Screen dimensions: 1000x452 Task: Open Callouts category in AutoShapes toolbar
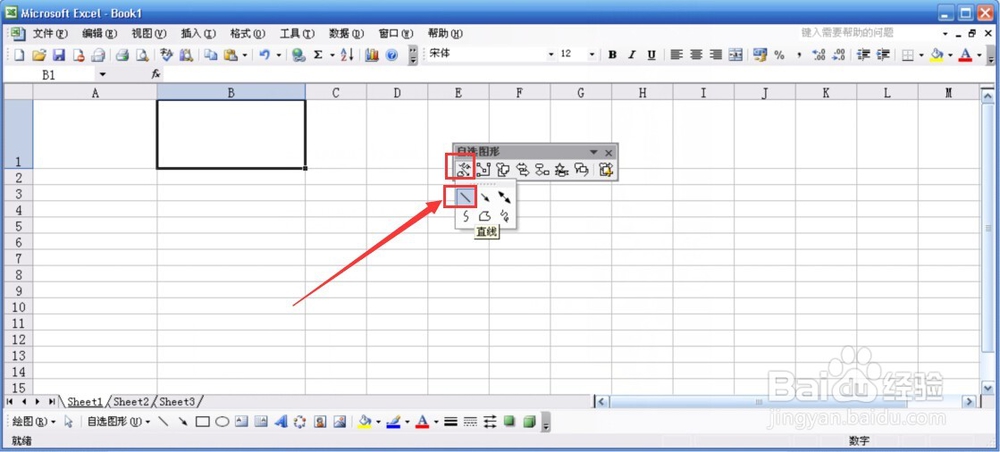click(x=582, y=170)
